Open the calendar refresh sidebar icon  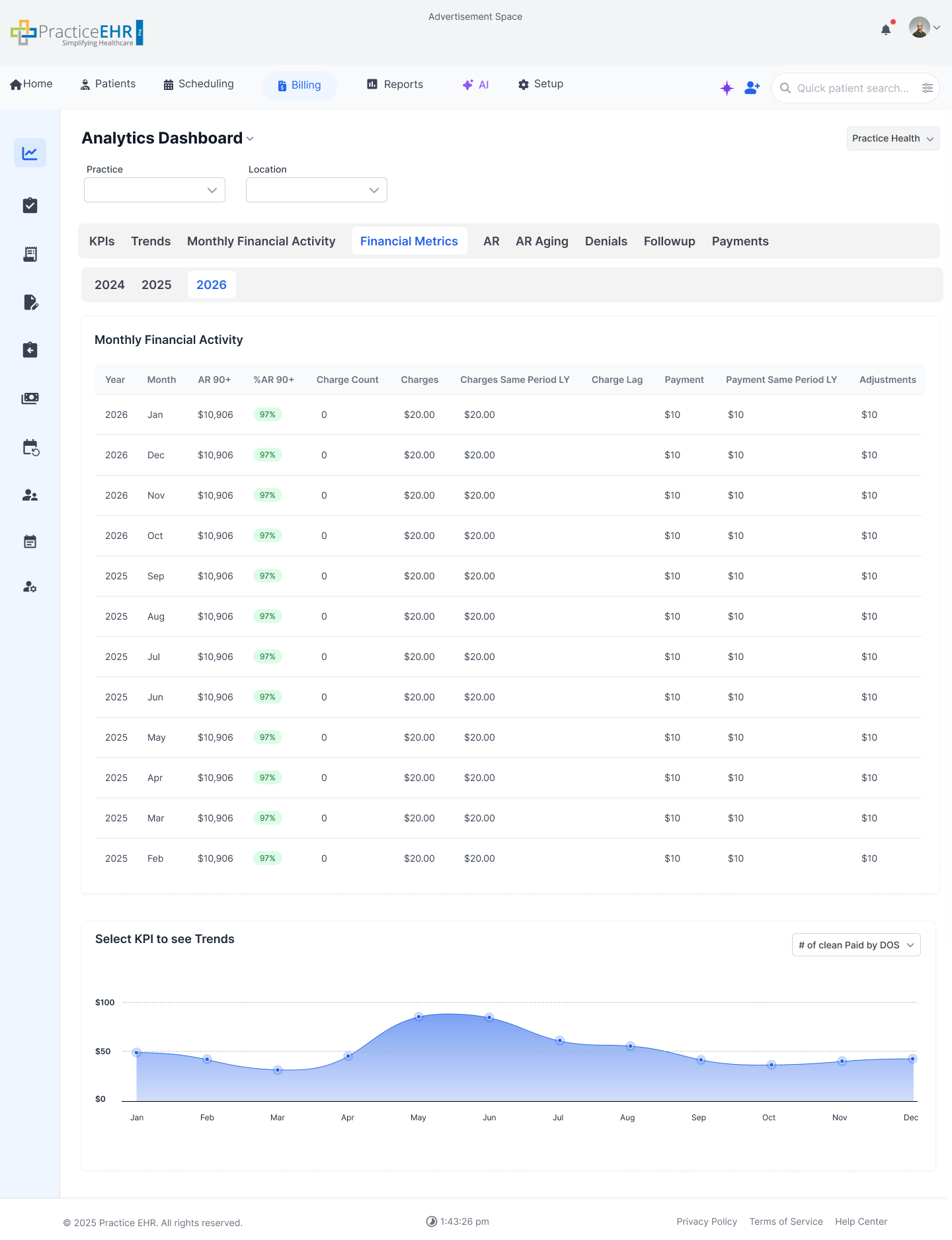pyautogui.click(x=31, y=448)
